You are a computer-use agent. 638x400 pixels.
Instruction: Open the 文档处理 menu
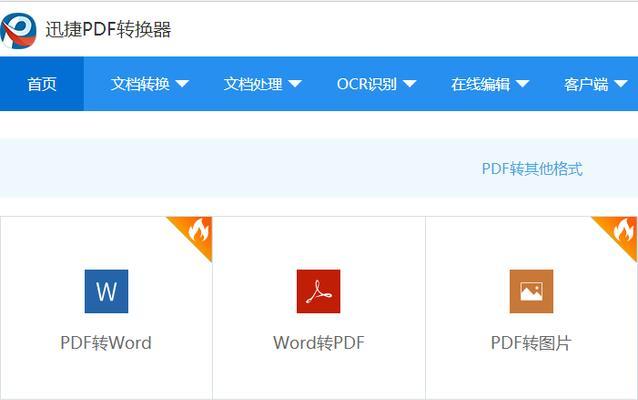253,84
